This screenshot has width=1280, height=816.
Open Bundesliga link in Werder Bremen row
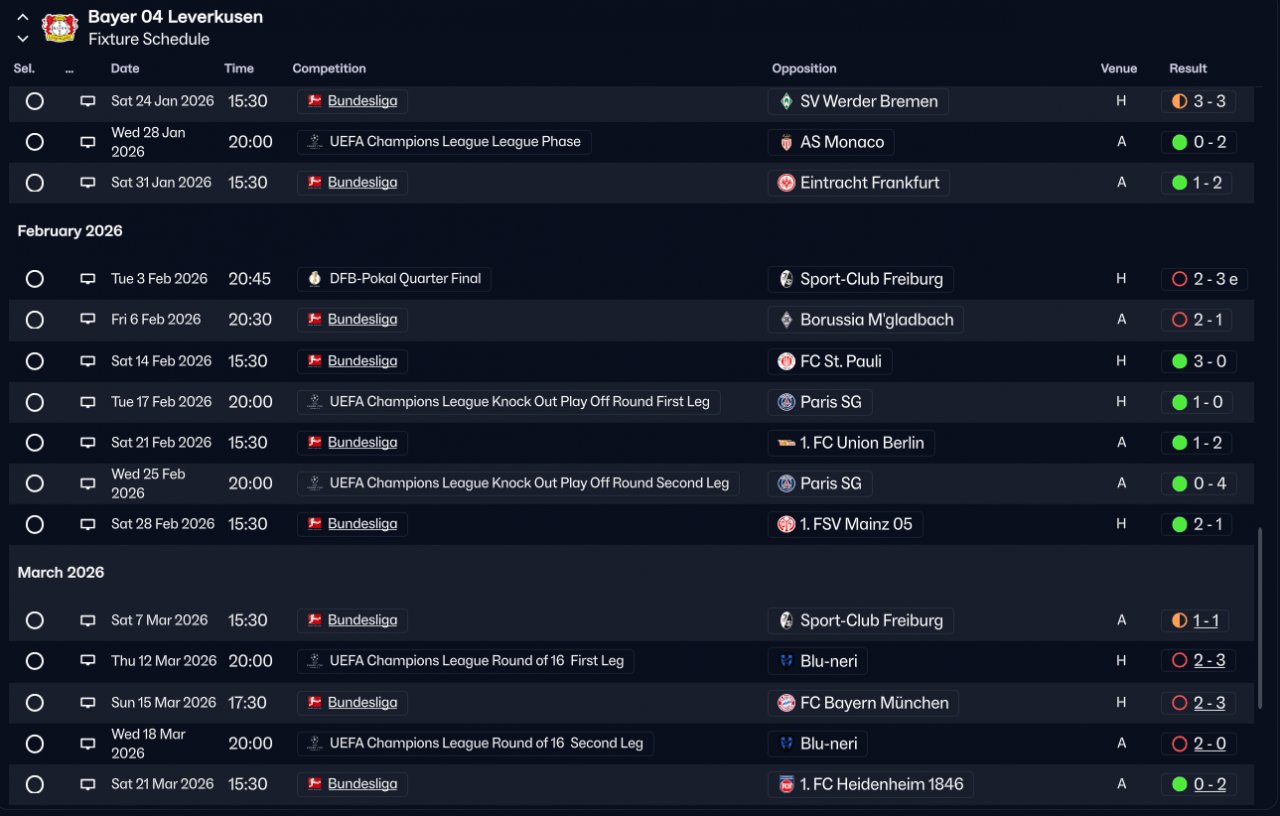362,101
